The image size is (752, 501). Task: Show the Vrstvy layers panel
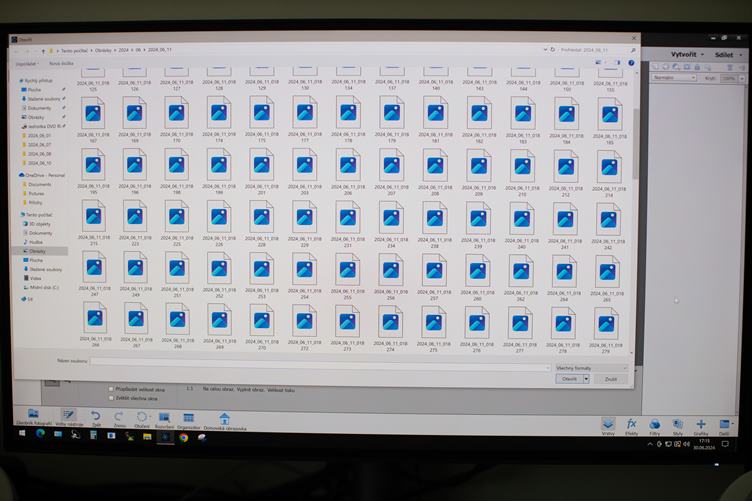tap(608, 426)
